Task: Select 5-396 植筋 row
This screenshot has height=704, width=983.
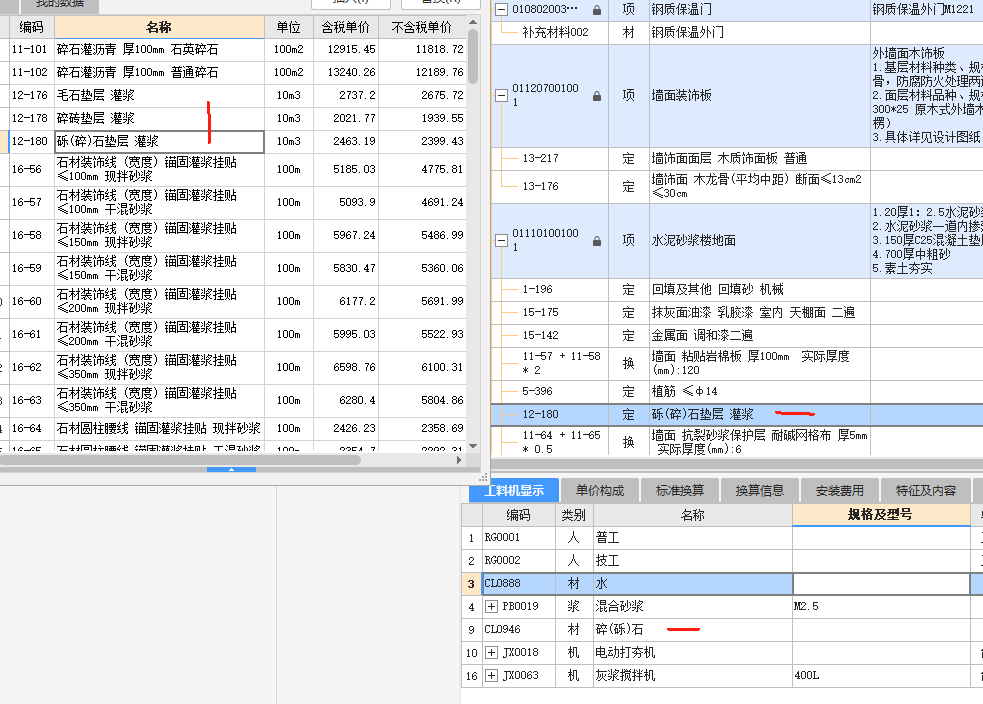Action: (x=737, y=391)
